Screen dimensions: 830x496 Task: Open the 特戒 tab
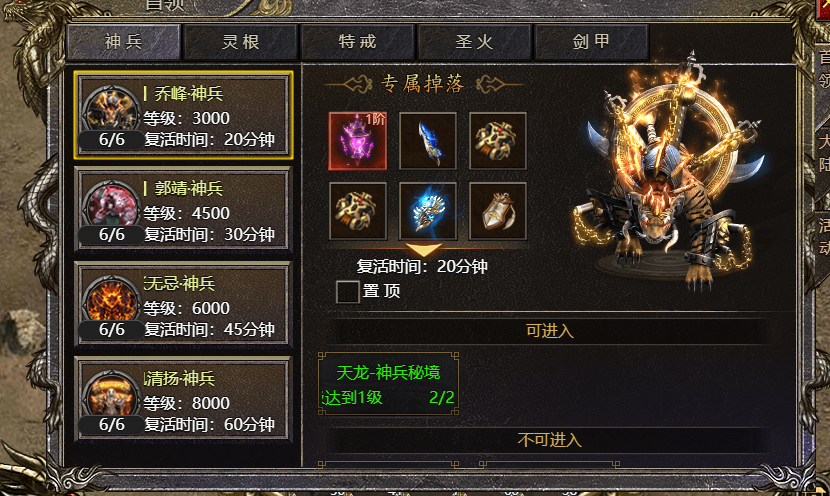tap(357, 42)
